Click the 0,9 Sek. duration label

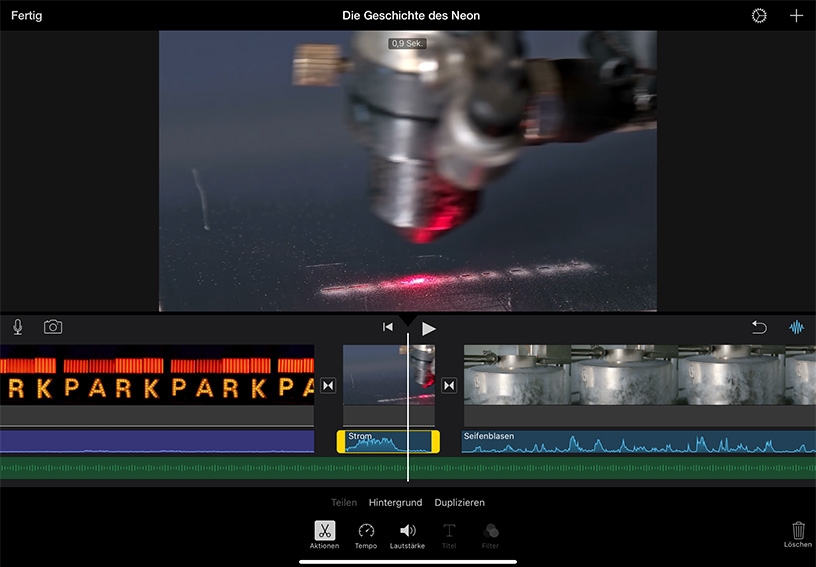click(x=407, y=44)
